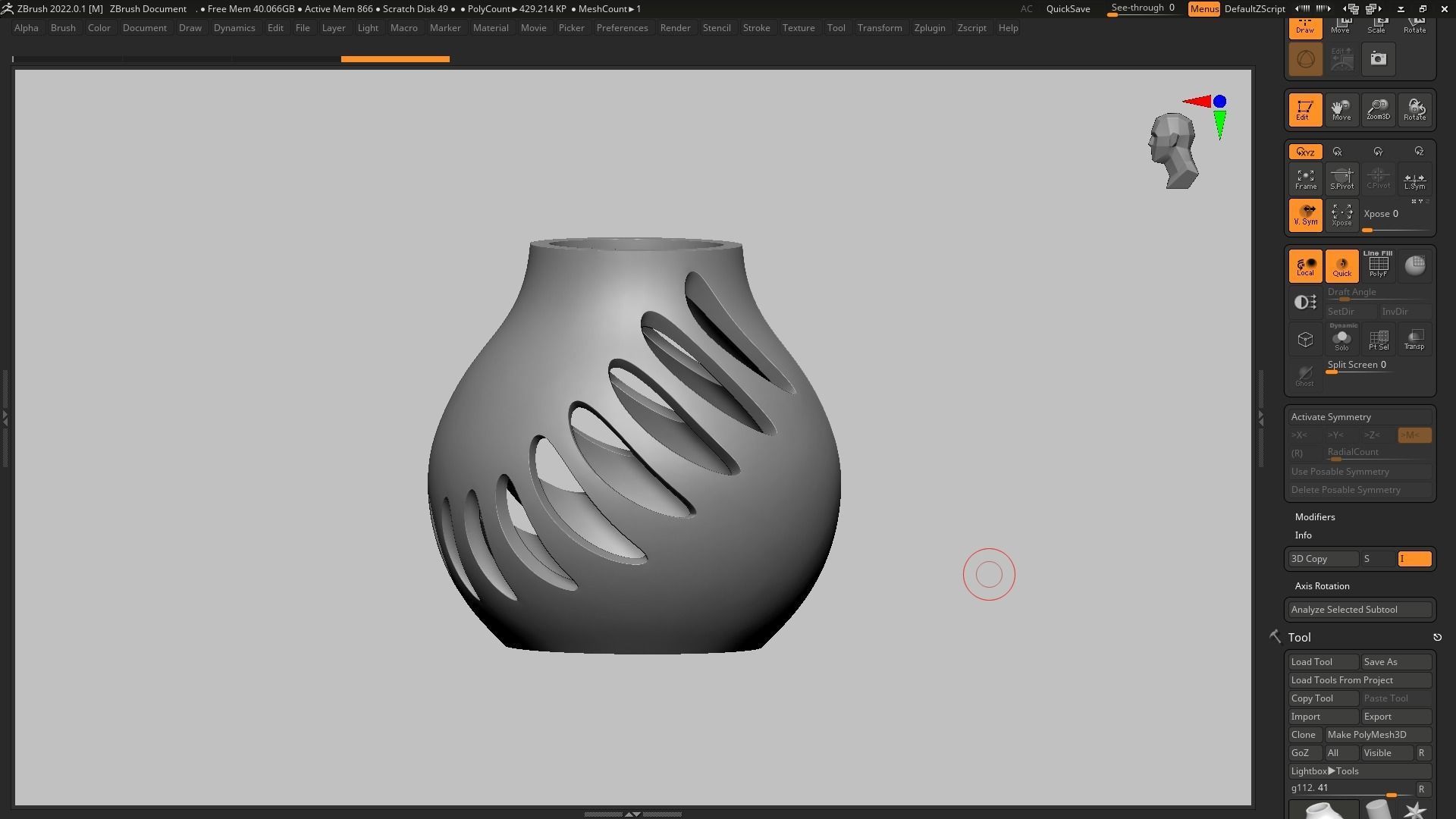The image size is (1456, 819).
Task: Click the Export button
Action: [1396, 717]
